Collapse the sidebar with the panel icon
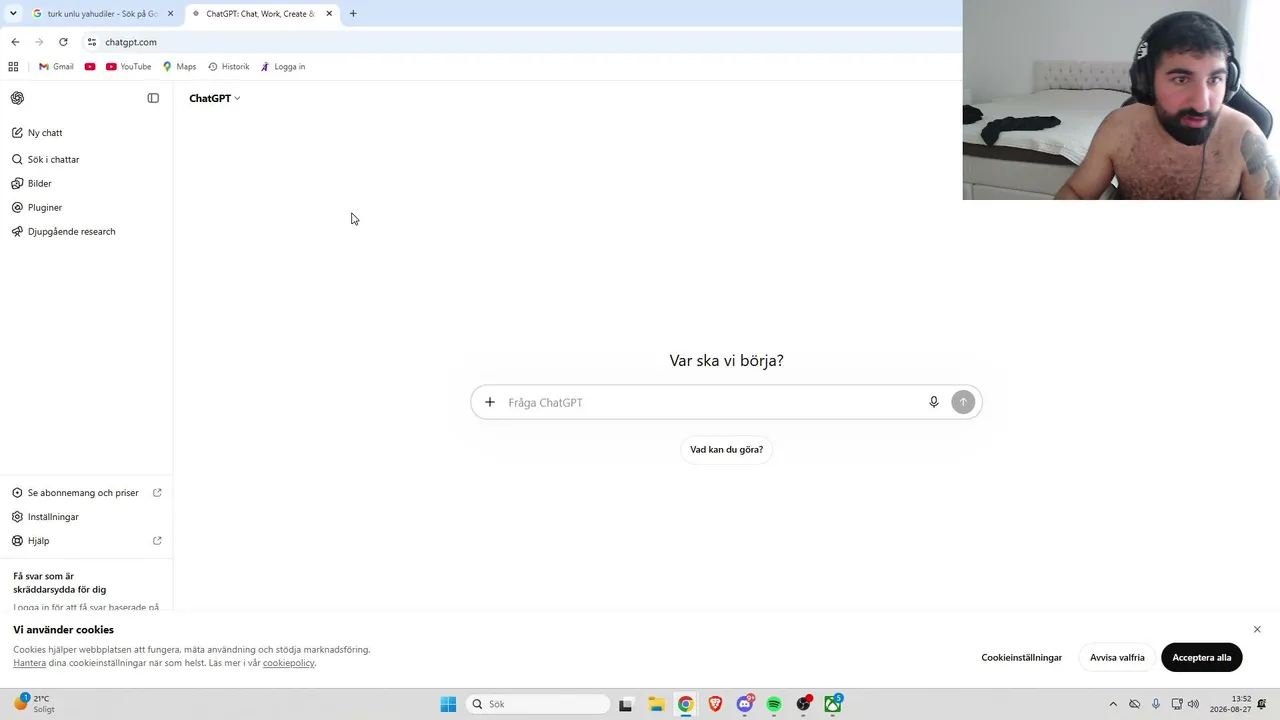Screen dimensions: 1280x720 (x=153, y=98)
